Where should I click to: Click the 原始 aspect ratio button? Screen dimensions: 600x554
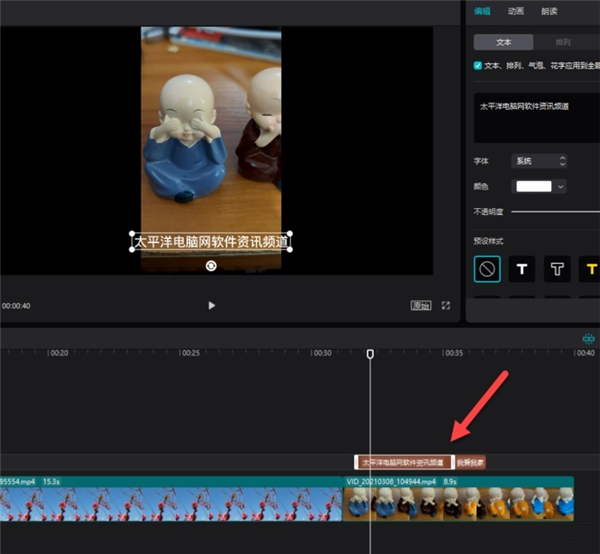[421, 305]
